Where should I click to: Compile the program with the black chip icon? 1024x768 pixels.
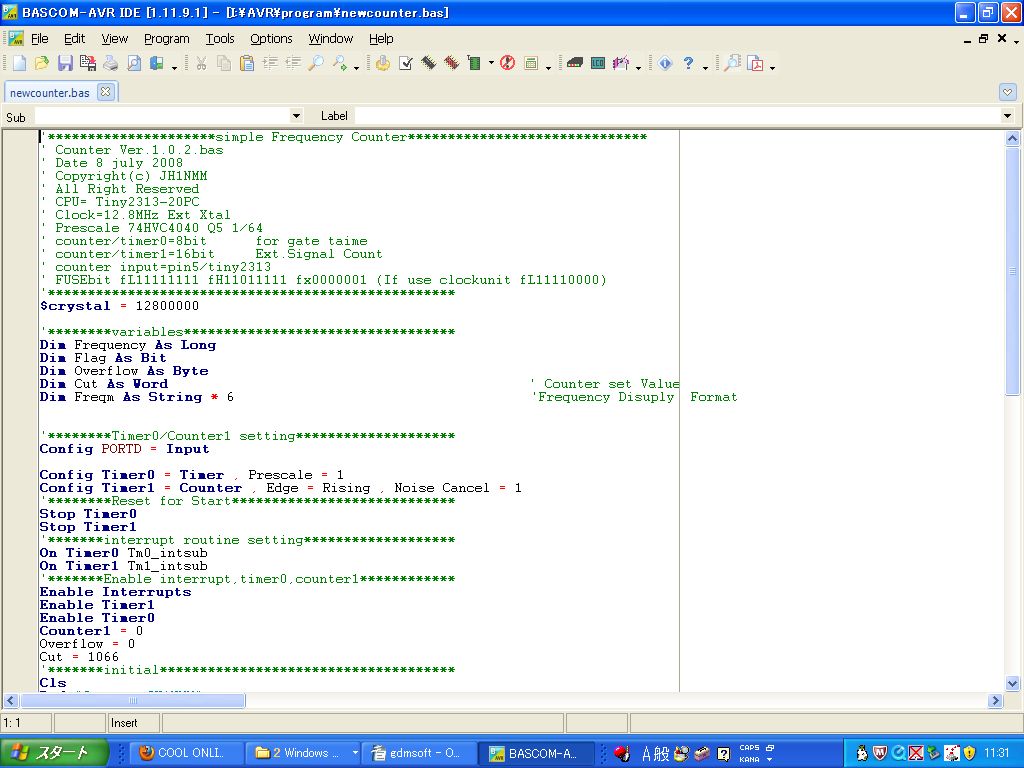point(428,63)
